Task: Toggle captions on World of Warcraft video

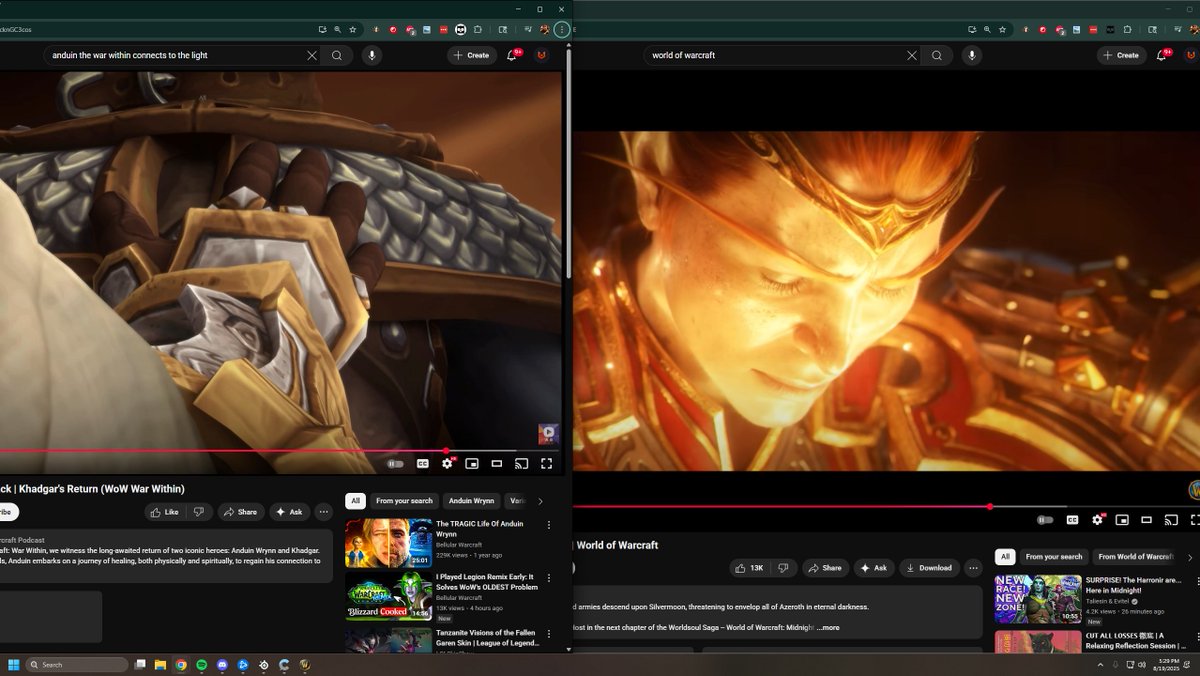Action: [1072, 520]
